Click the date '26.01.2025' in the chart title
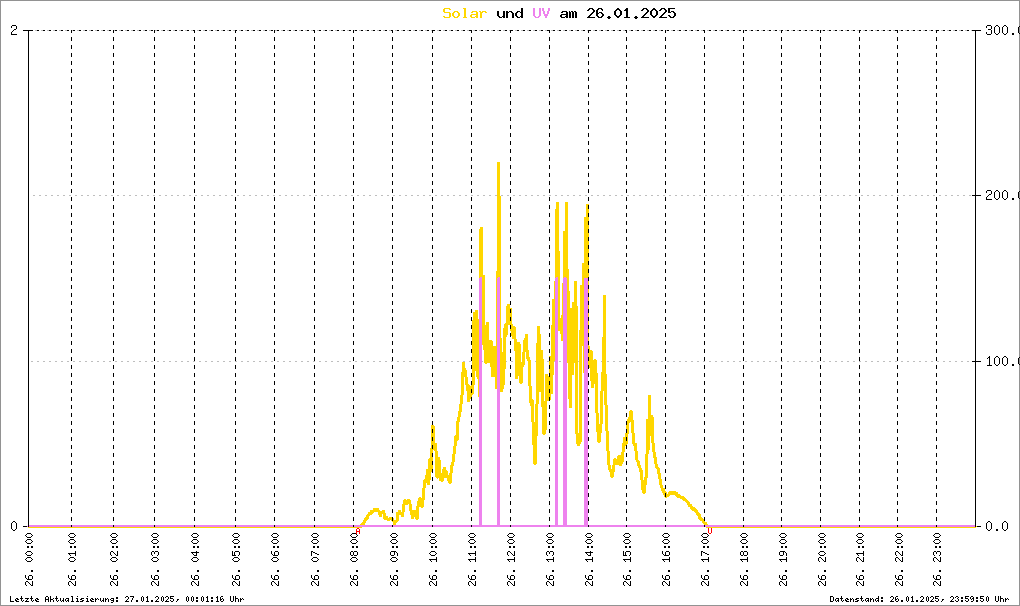 [x=631, y=13]
